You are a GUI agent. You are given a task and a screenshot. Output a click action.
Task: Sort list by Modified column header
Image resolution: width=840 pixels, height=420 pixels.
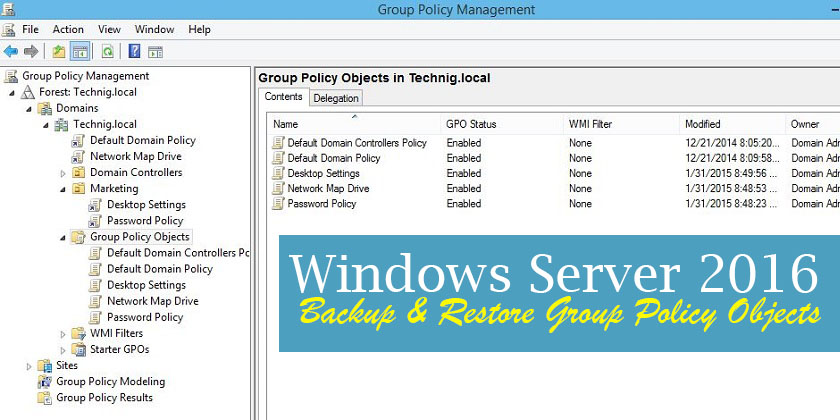(732, 124)
